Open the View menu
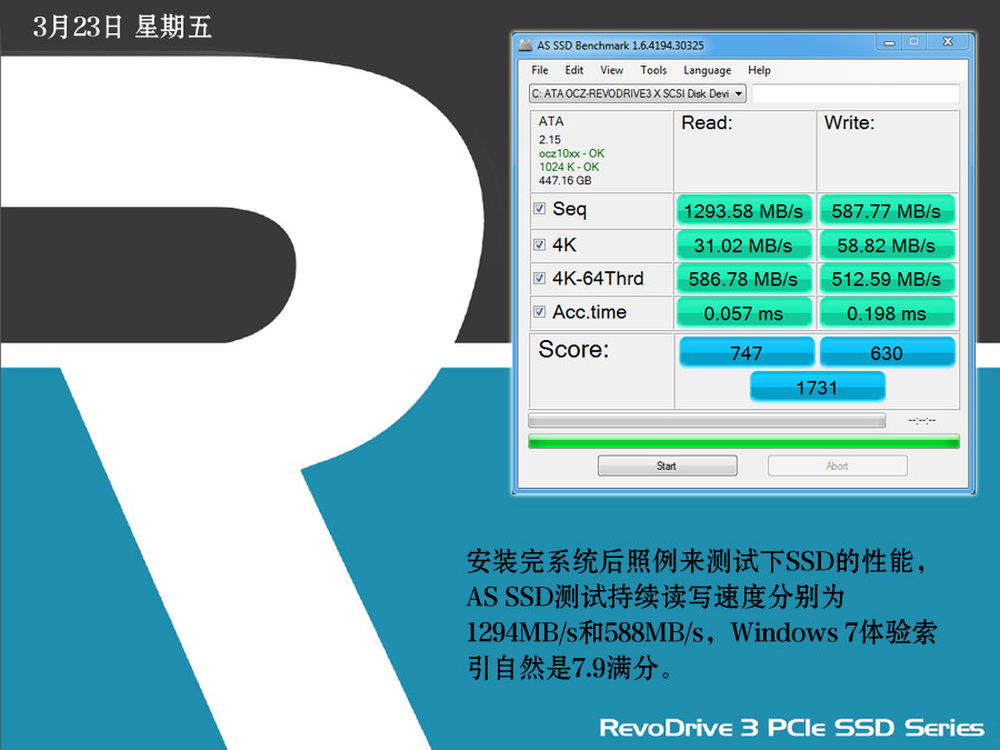 point(612,70)
